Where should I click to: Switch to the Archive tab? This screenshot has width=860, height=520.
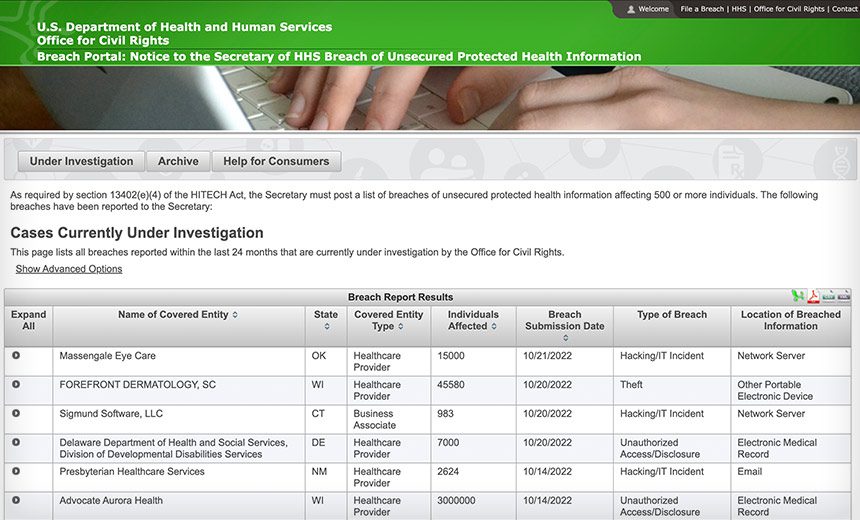[178, 161]
